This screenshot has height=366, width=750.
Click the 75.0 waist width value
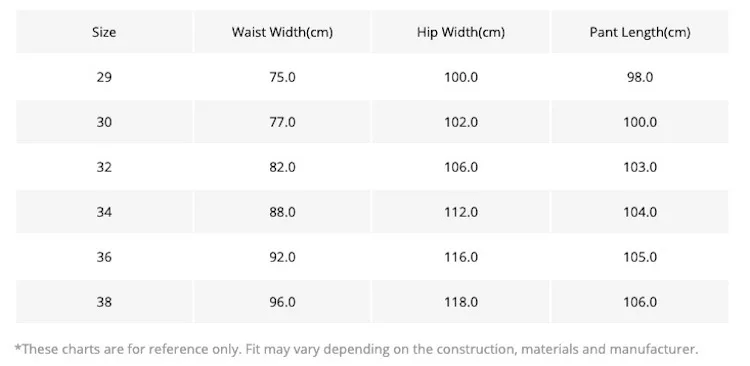pyautogui.click(x=282, y=77)
